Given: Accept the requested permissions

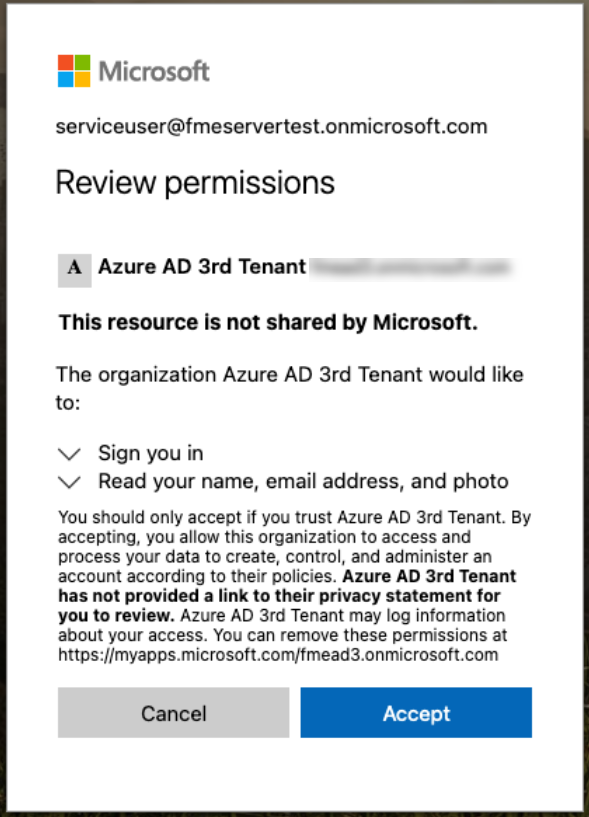Looking at the screenshot, I should [416, 712].
